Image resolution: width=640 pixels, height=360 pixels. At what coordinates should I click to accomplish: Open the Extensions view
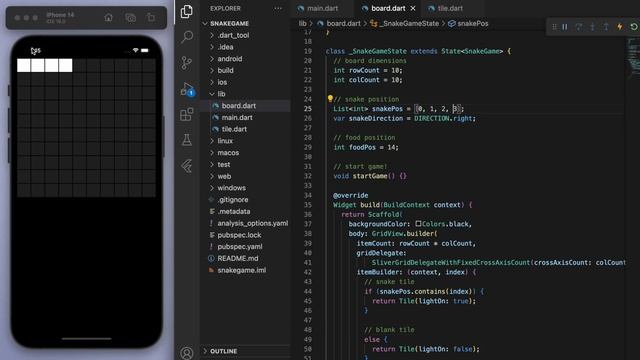tap(187, 114)
